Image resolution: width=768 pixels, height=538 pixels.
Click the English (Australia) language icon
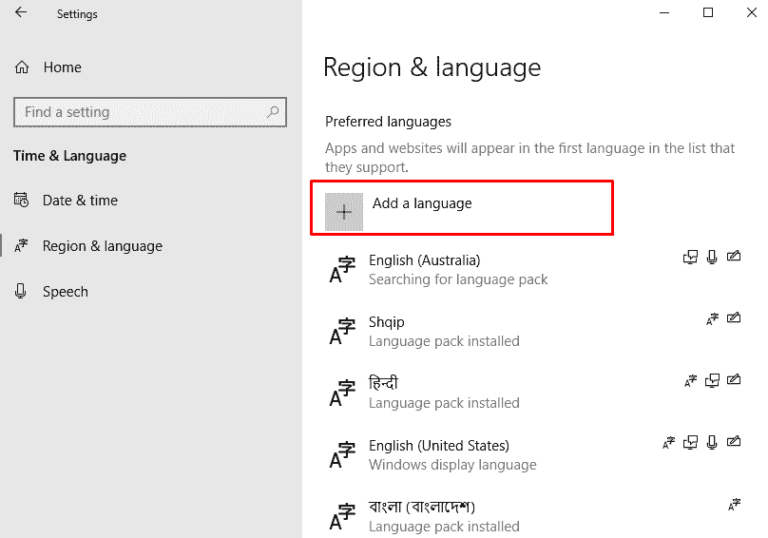point(342,271)
